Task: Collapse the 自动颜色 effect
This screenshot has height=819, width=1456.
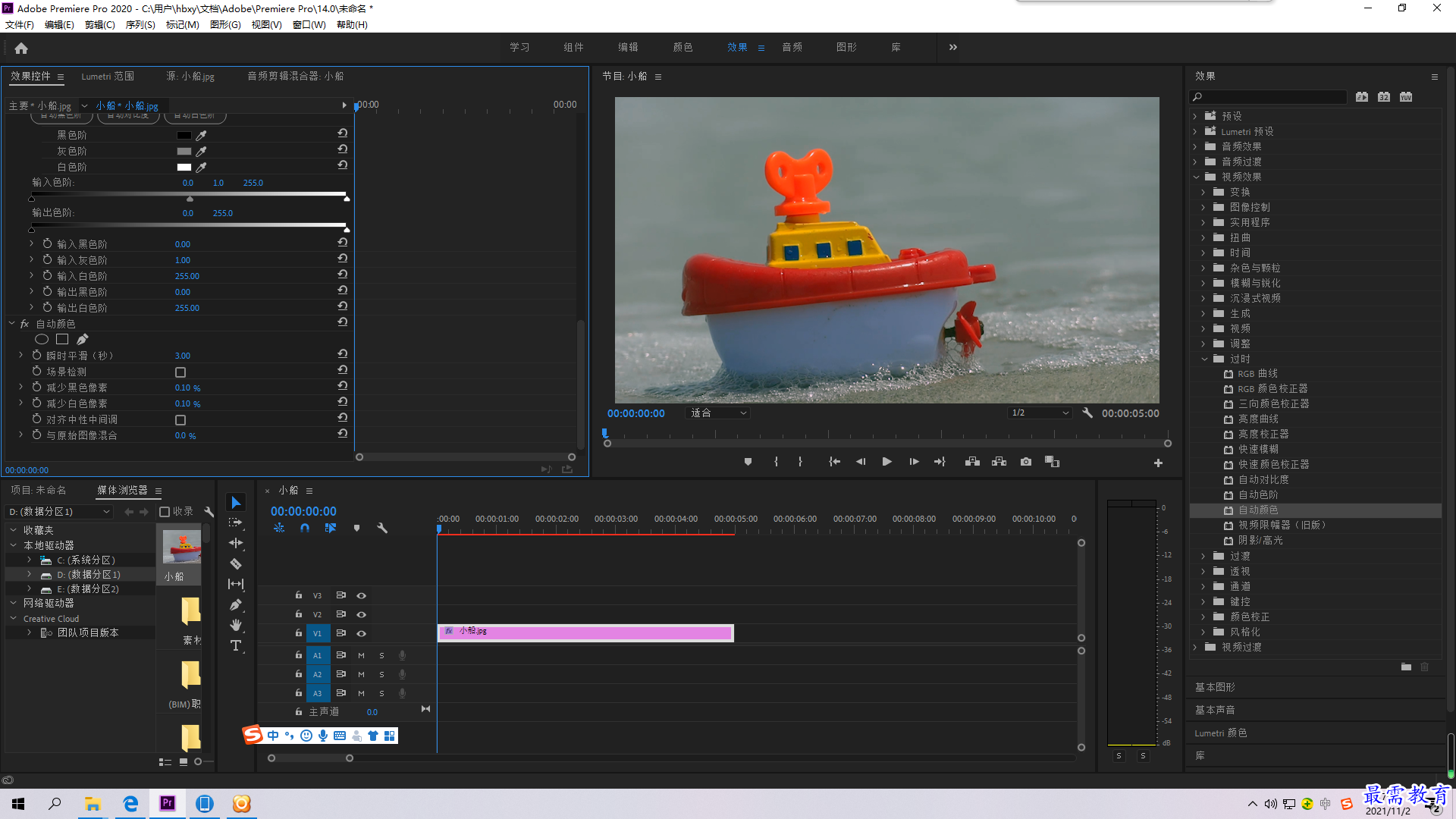Action: point(12,323)
